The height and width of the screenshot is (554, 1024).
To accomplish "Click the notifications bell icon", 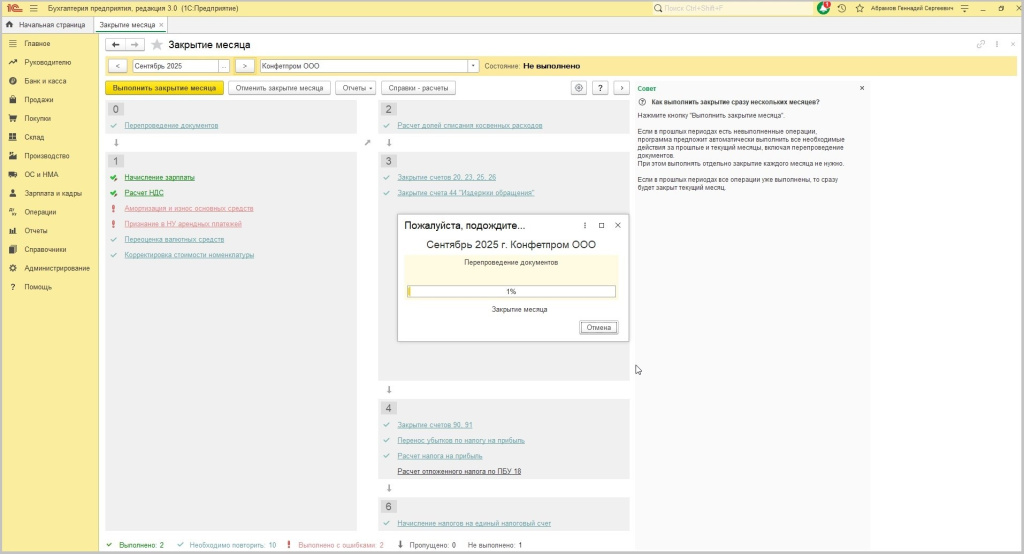I will pyautogui.click(x=824, y=8).
